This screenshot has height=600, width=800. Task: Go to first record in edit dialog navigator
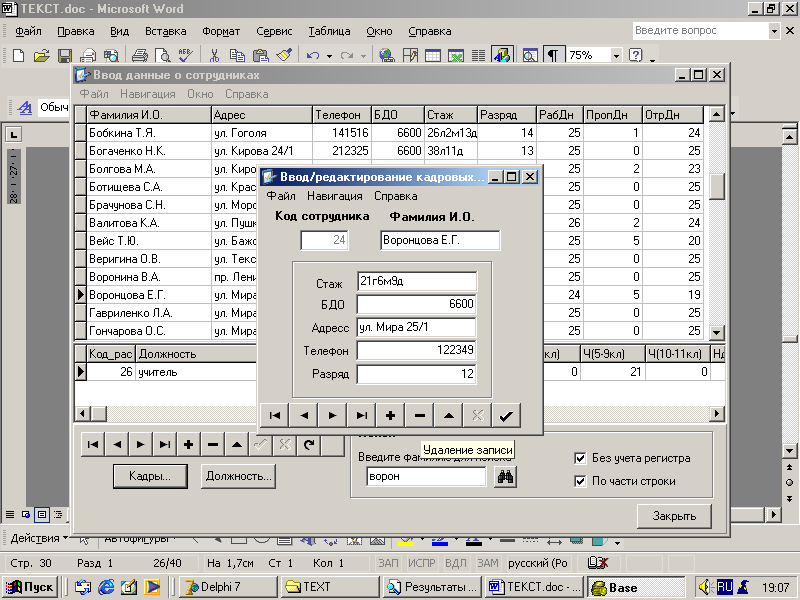274,415
